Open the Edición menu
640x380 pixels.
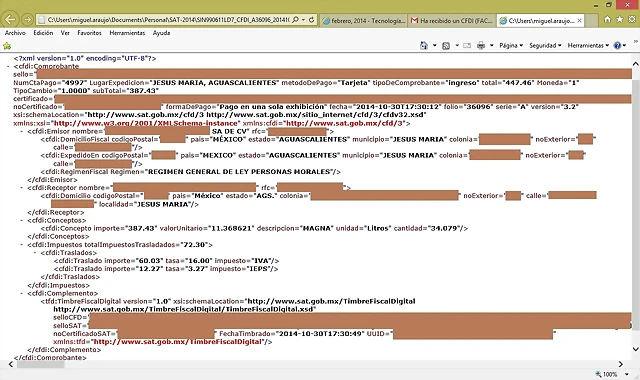43,33
